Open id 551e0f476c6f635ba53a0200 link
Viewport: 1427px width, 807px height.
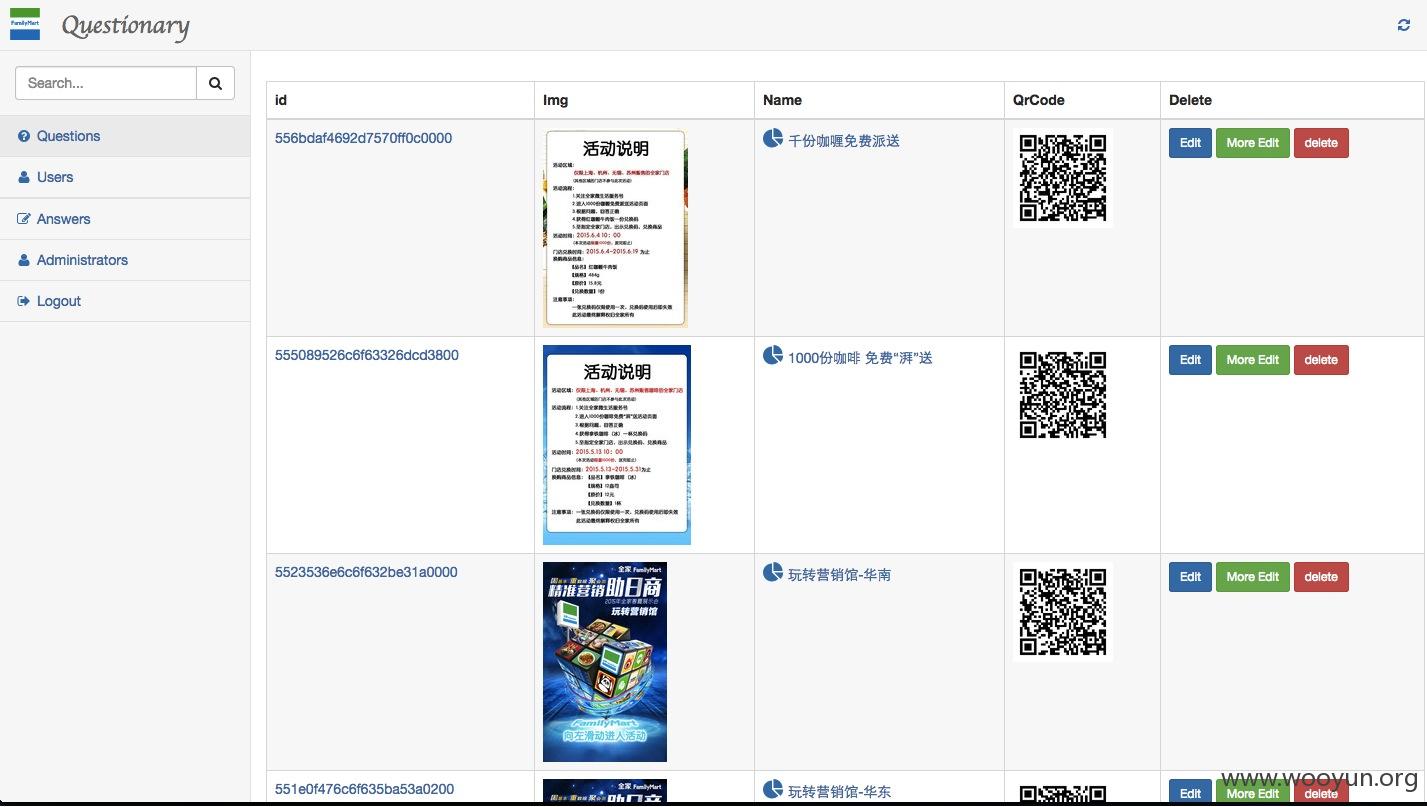pos(364,789)
